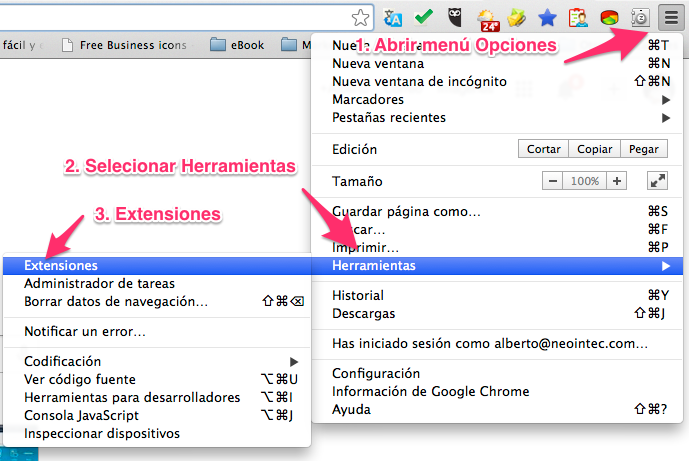This screenshot has width=689, height=461.
Task: Choose Imprimir… from the menu
Action: coord(497,247)
